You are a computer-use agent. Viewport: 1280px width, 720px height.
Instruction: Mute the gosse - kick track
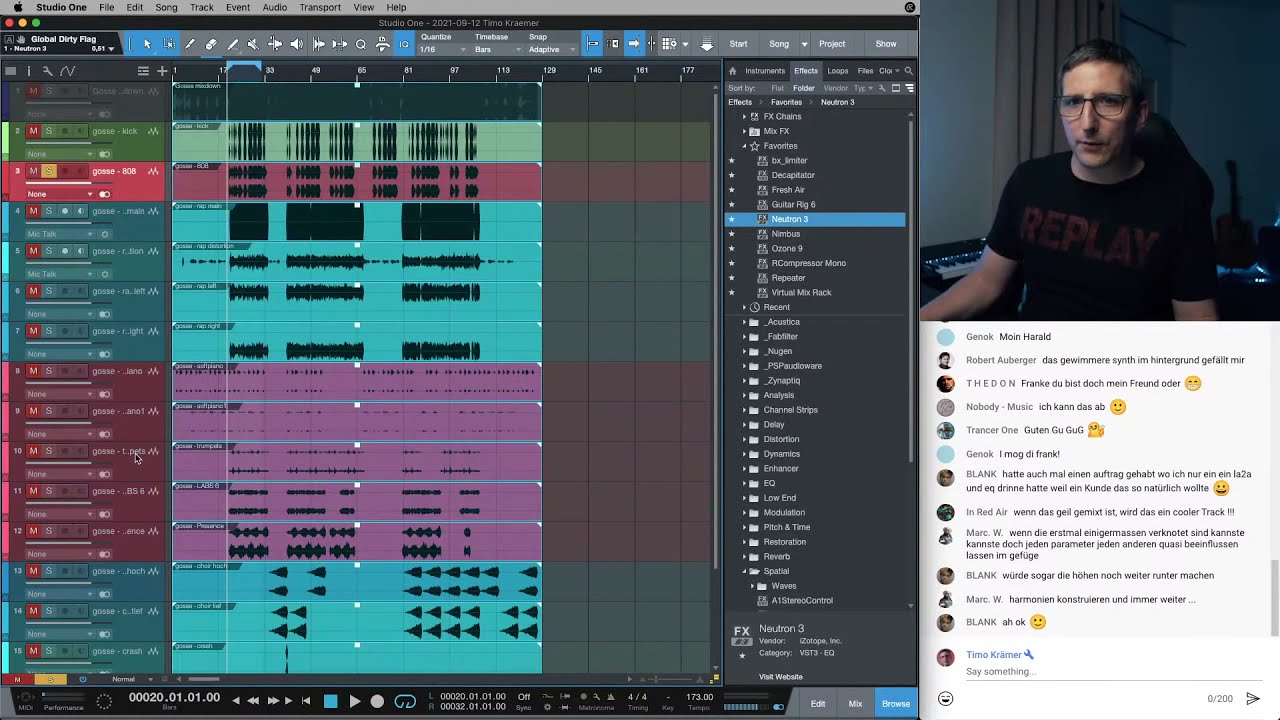[x=33, y=131]
